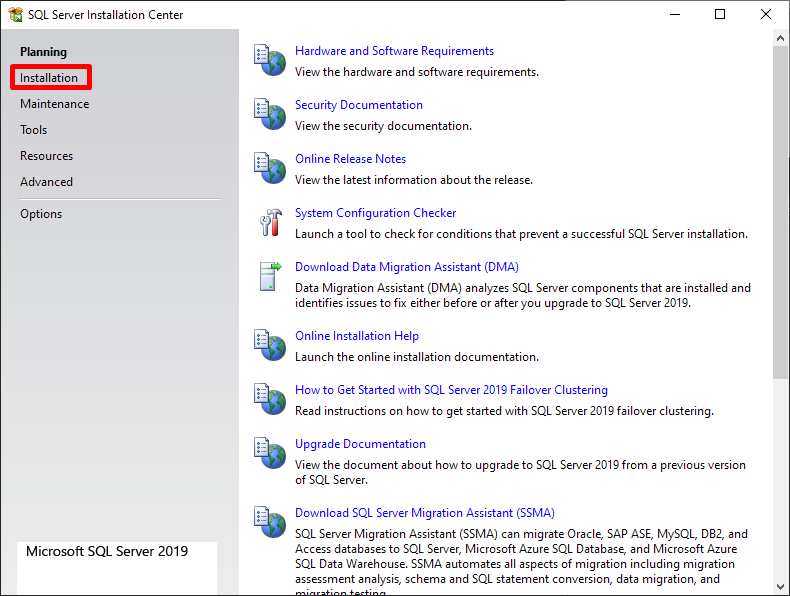790x596 pixels.
Task: Click the Online Release Notes icon
Action: coord(270,168)
